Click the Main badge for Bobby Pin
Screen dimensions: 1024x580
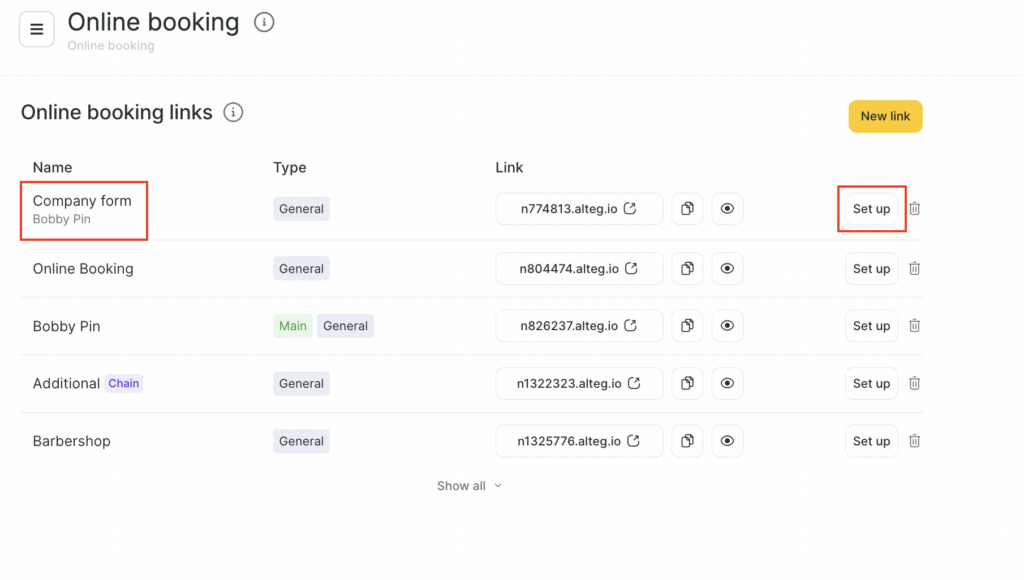[293, 326]
